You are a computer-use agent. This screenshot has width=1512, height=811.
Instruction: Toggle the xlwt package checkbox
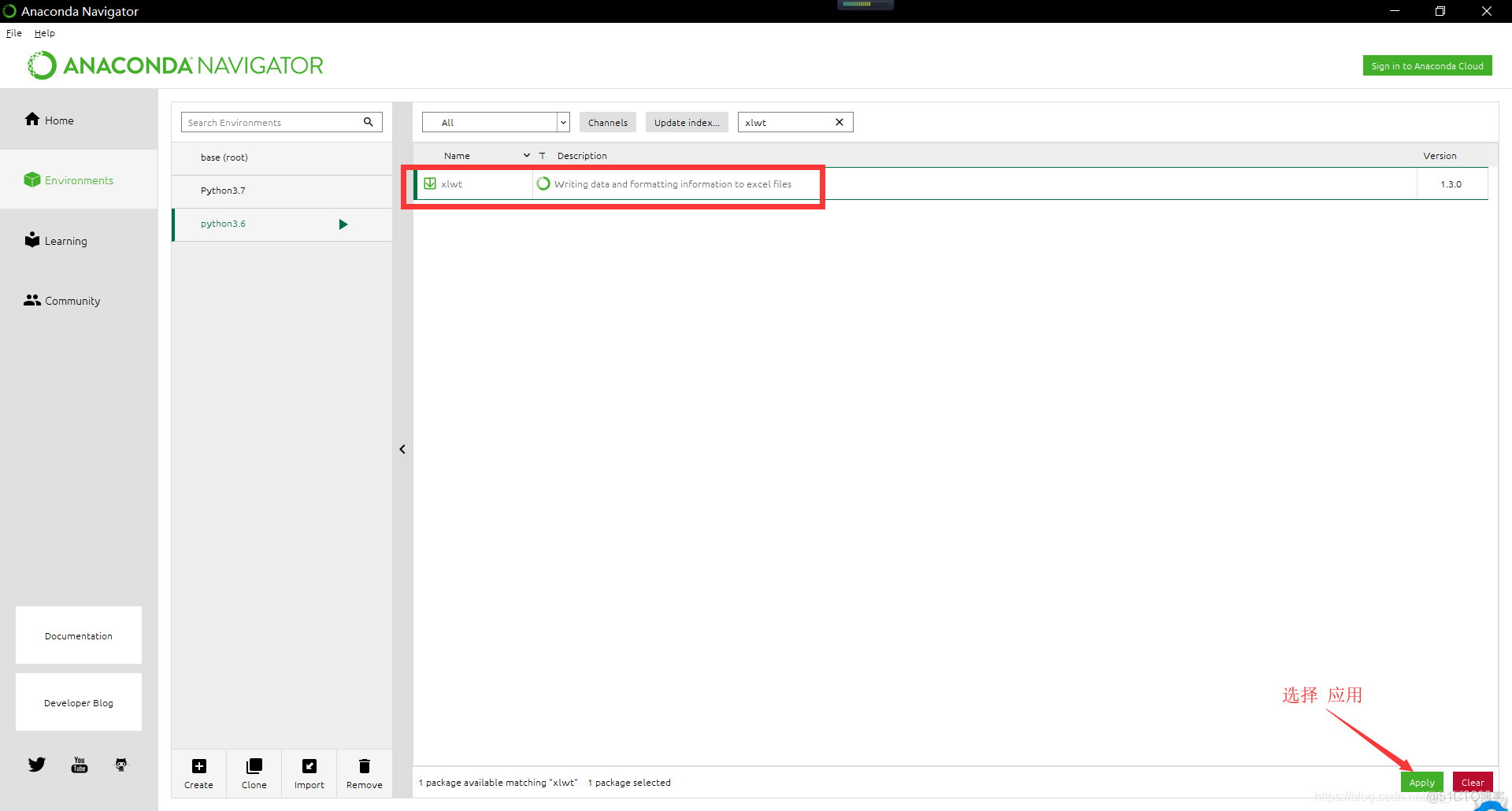tap(430, 183)
